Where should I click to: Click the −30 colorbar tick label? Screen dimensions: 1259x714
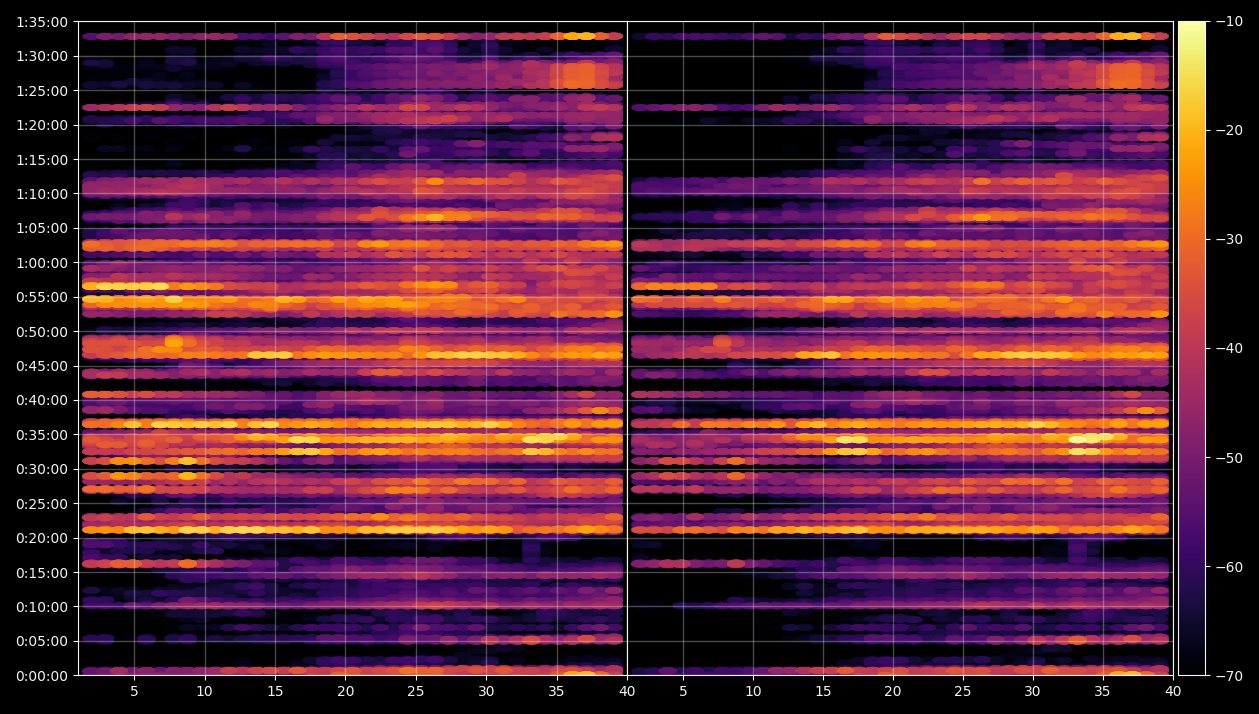click(x=1230, y=240)
